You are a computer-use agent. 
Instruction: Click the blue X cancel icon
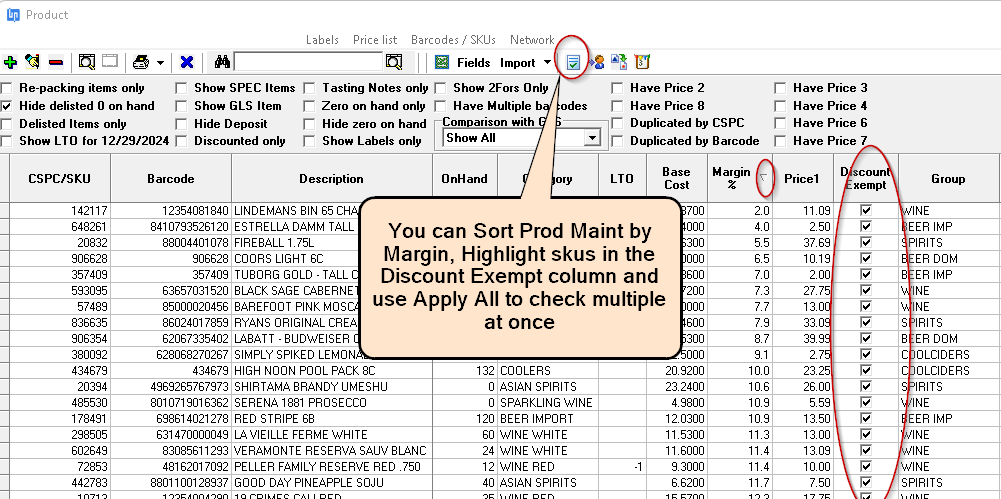tap(186, 63)
